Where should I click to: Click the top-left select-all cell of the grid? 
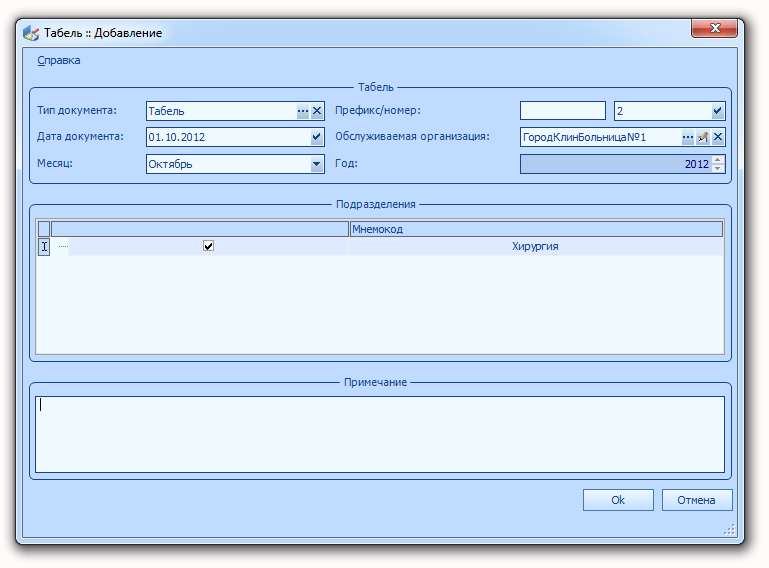[x=44, y=229]
